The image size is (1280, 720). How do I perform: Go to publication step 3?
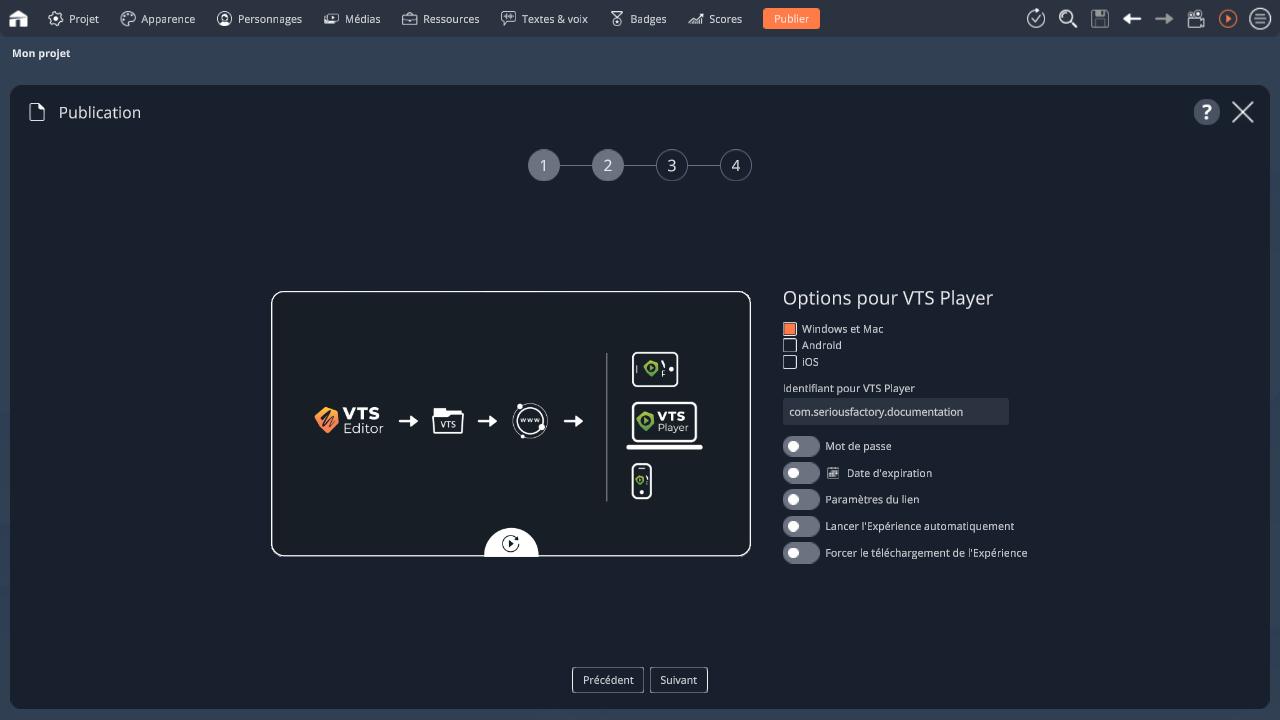pos(672,166)
